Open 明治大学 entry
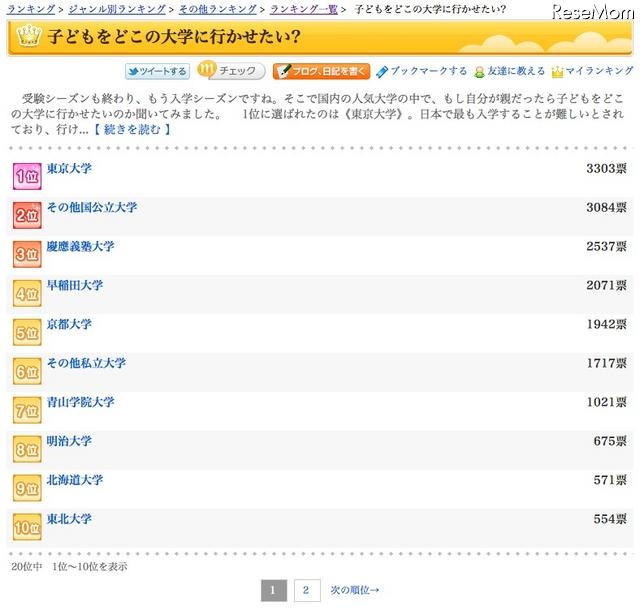This screenshot has width=640, height=615. [69, 441]
